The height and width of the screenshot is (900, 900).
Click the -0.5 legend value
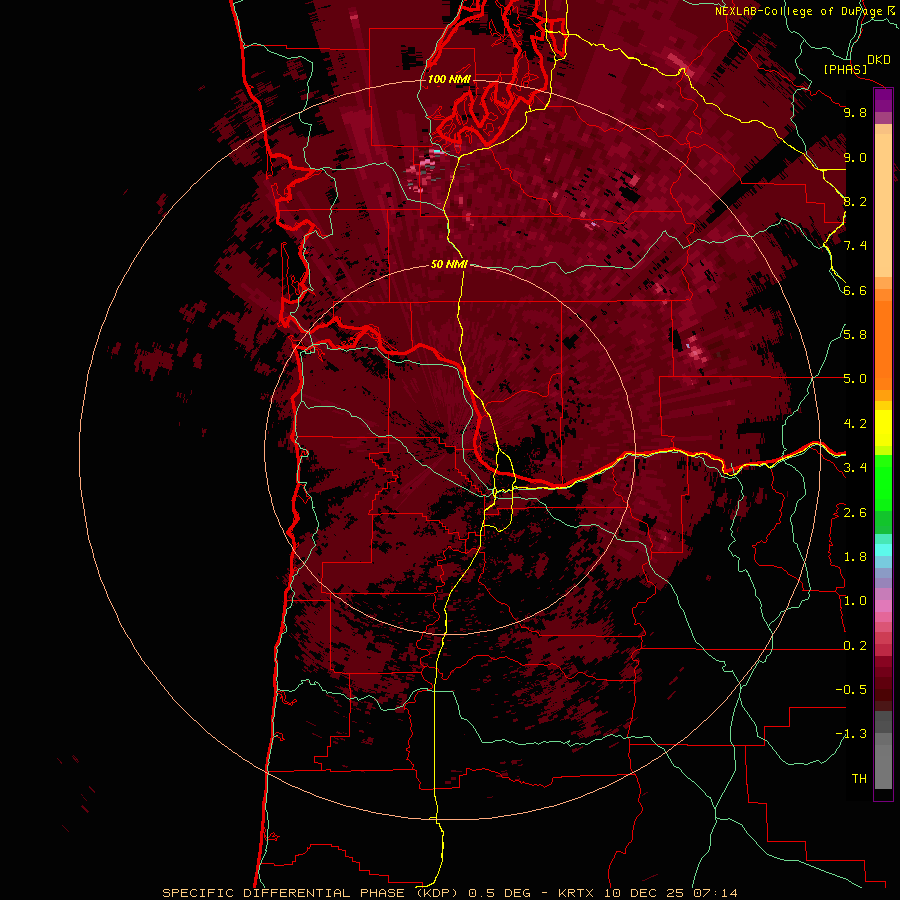(x=851, y=690)
